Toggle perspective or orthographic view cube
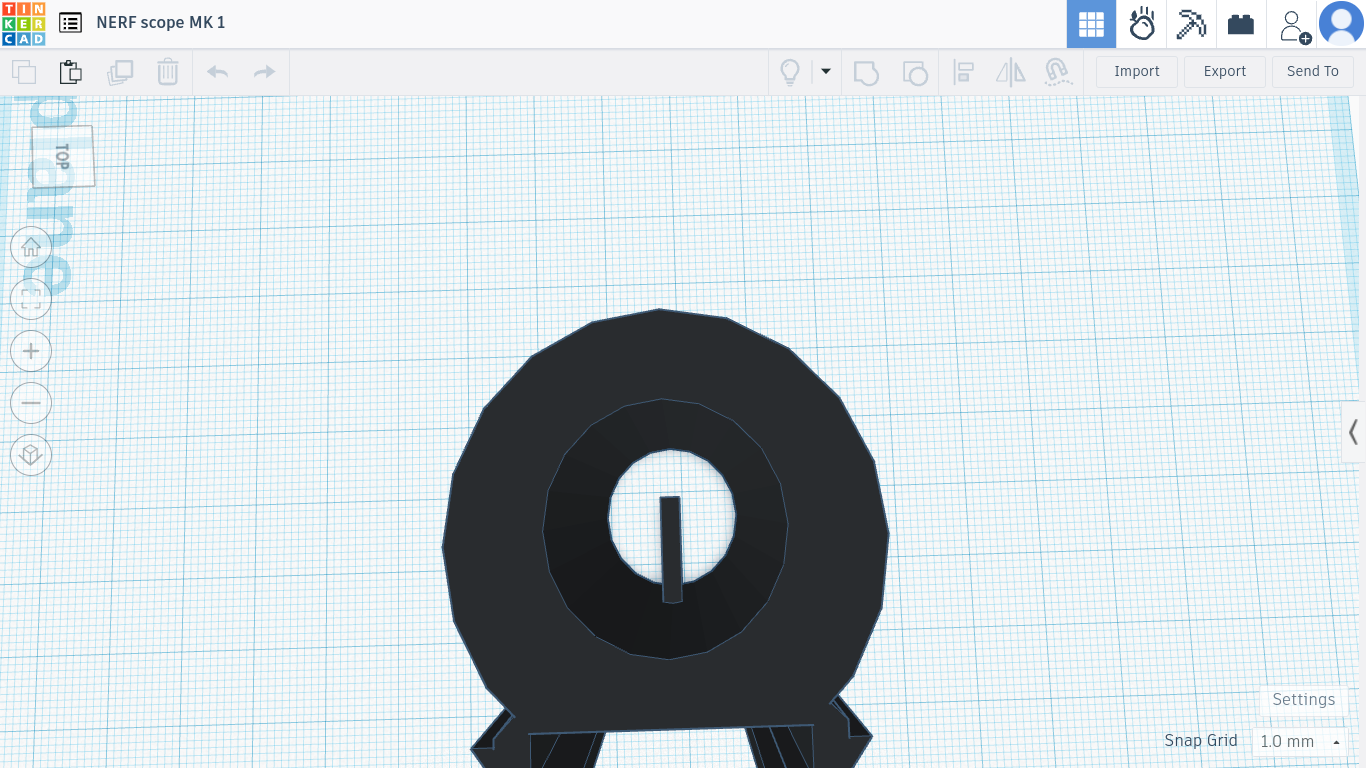Image resolution: width=1366 pixels, height=768 pixels. coord(31,455)
